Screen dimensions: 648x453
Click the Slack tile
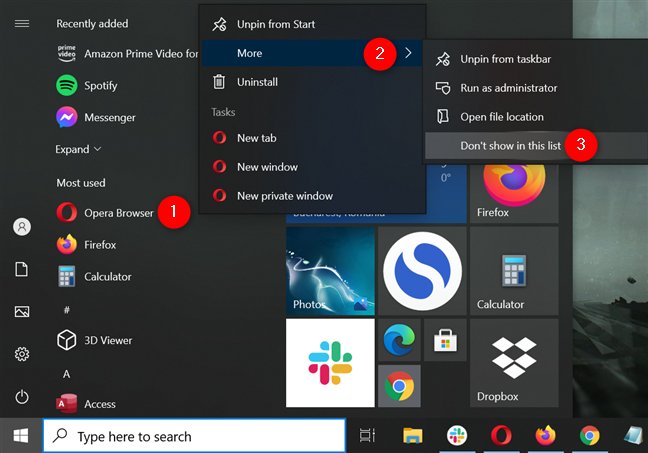pyautogui.click(x=329, y=363)
